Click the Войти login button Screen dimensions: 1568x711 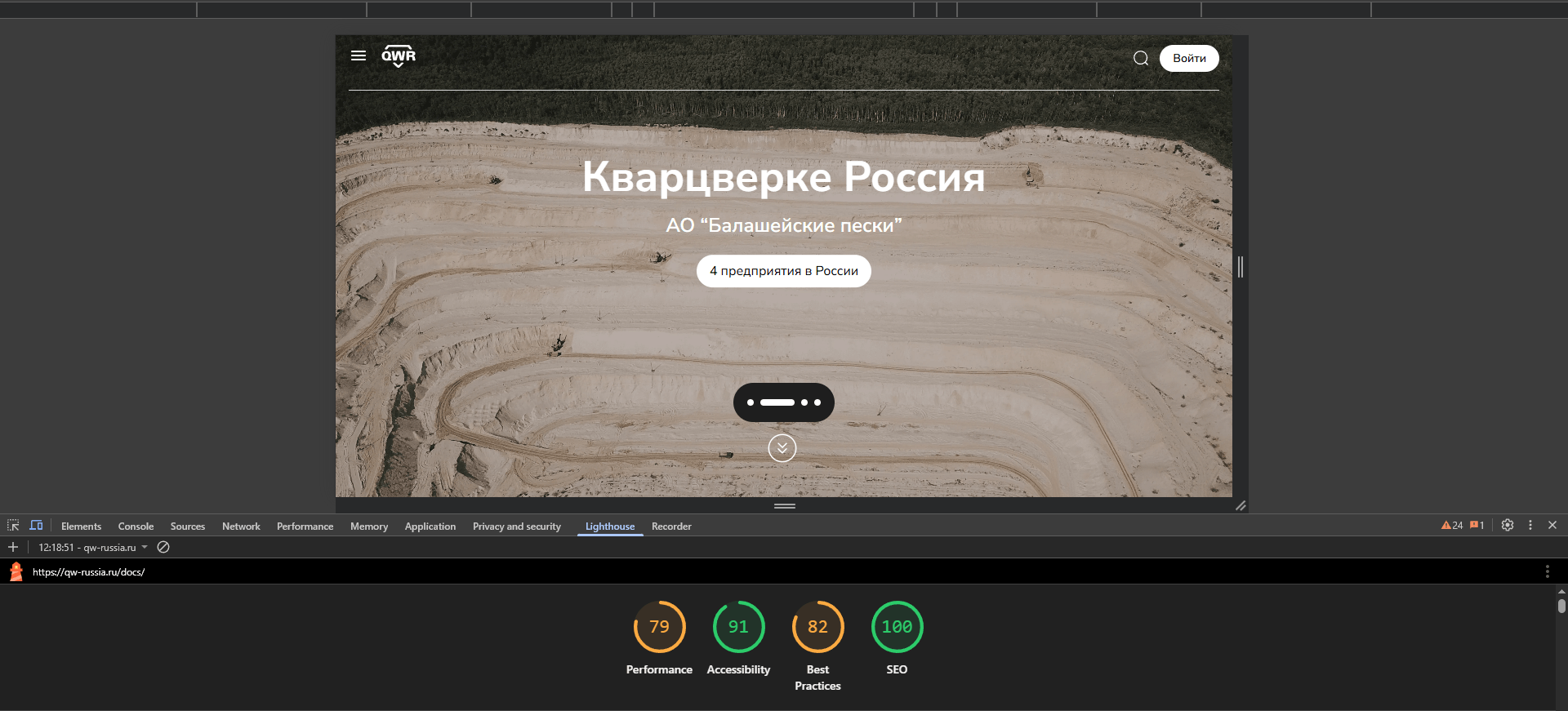(x=1189, y=58)
